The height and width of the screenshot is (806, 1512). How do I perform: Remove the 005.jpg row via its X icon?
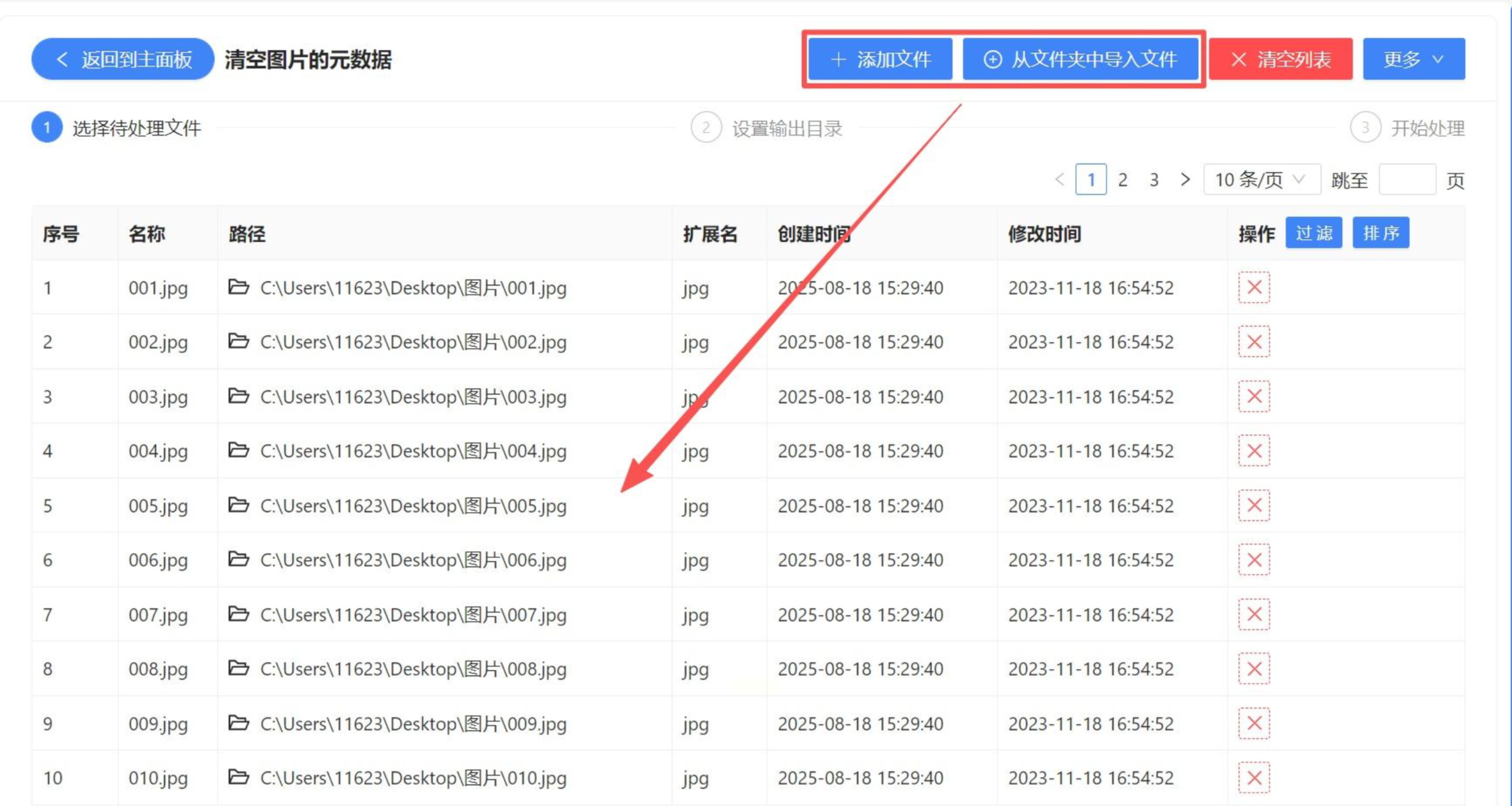[1254, 506]
